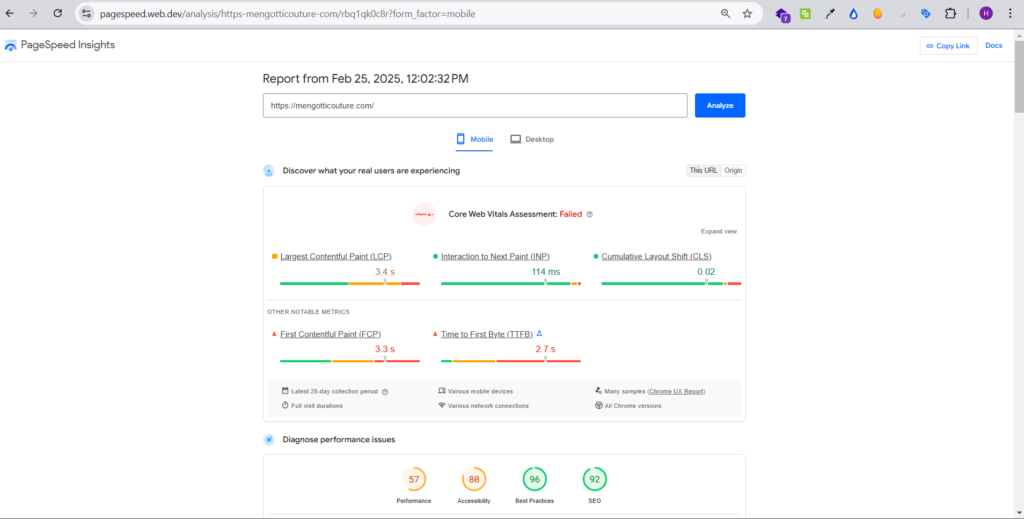
Task: Click the browser forward arrow
Action: (33, 13)
